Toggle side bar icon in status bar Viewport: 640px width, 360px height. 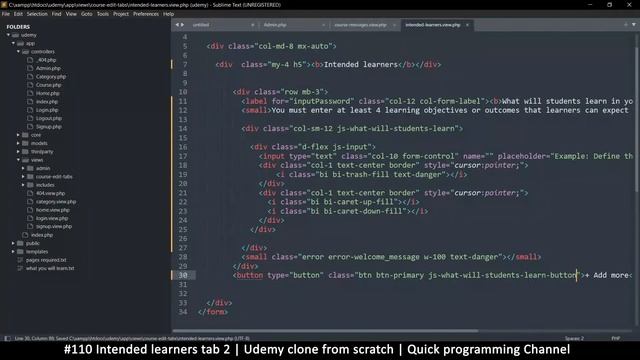coord(7,338)
